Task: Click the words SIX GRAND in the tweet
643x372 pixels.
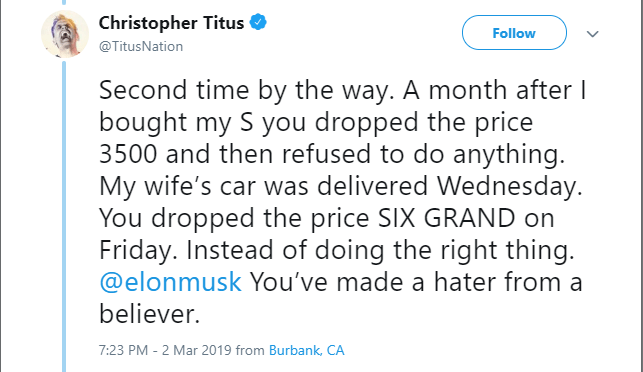Action: point(447,218)
